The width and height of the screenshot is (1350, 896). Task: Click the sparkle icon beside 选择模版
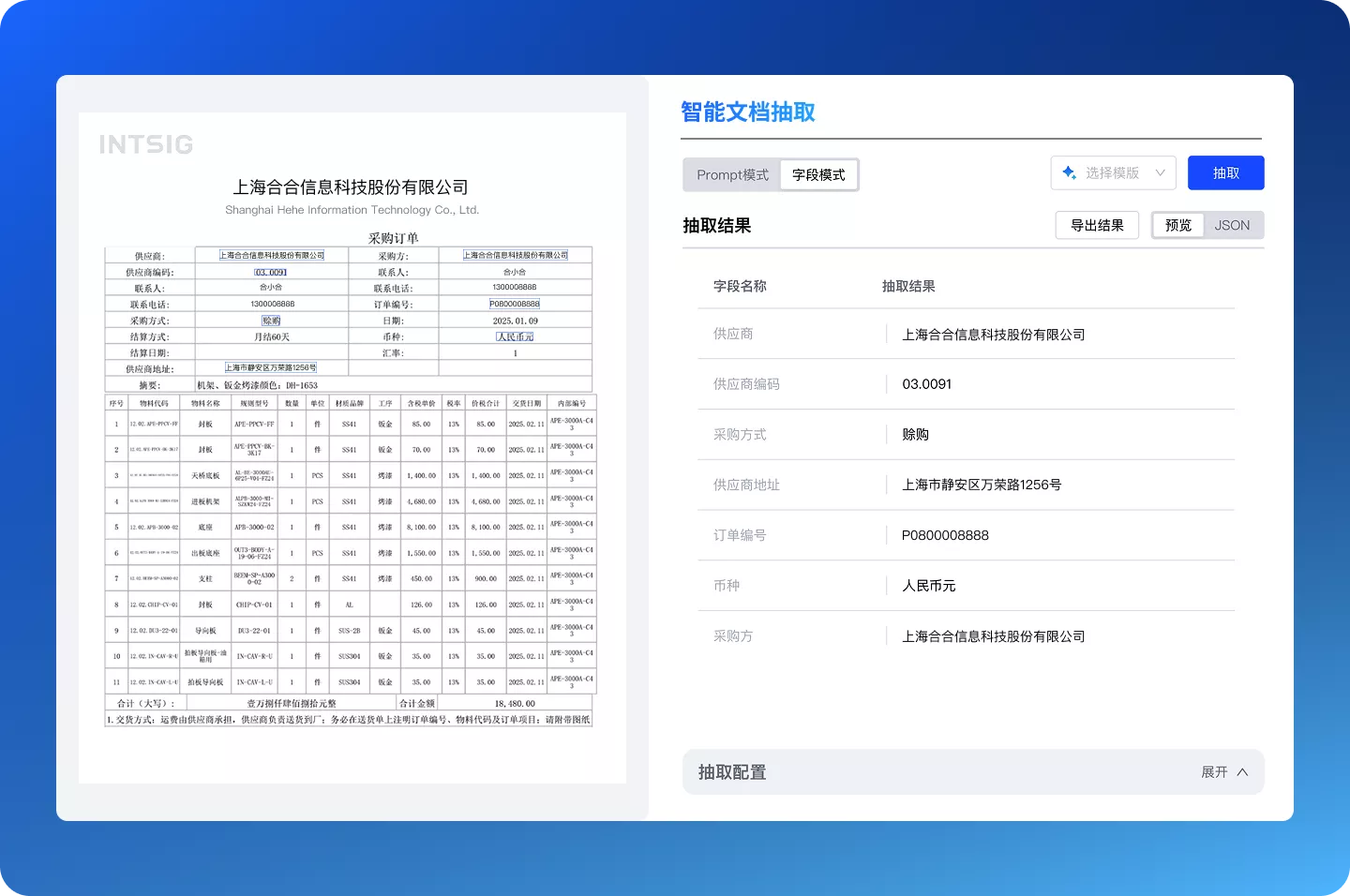1069,172
